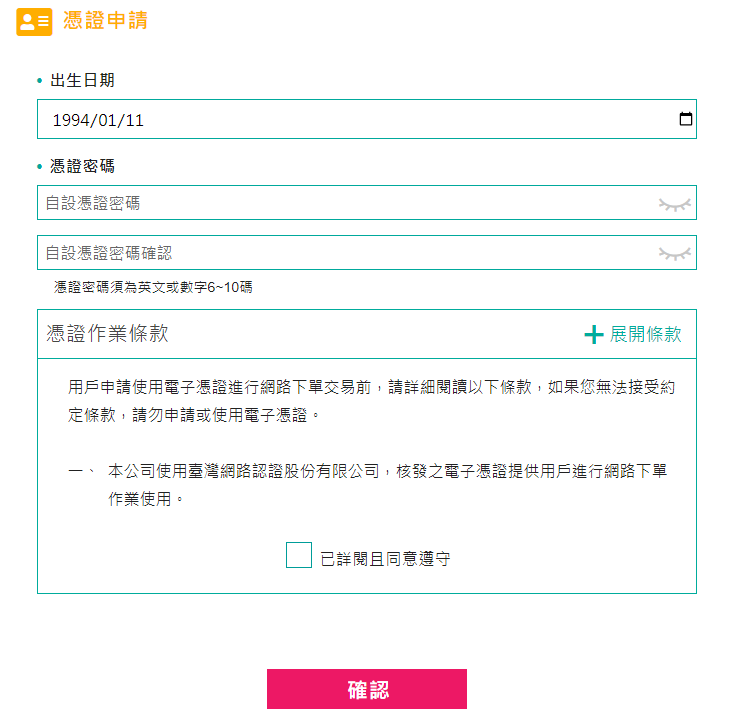Focus the 自設憑證密碼 input field

tap(367, 203)
